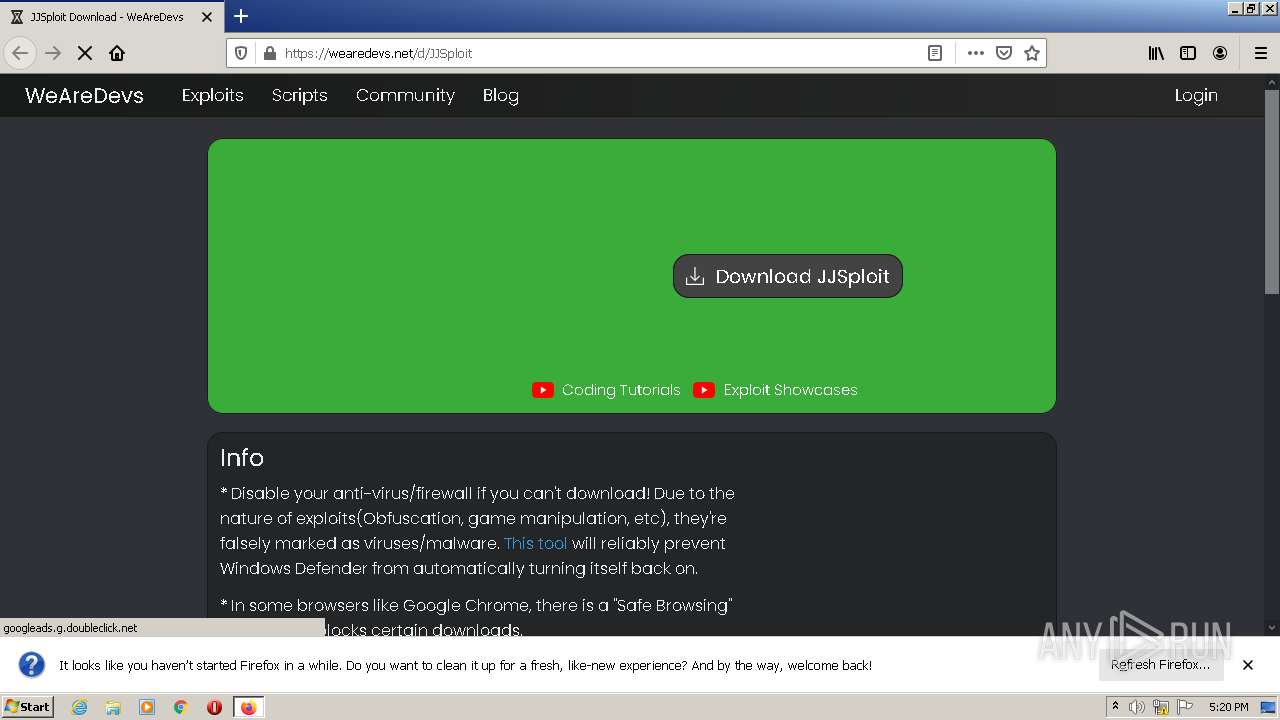
Task: Click the Login link
Action: pos(1196,95)
